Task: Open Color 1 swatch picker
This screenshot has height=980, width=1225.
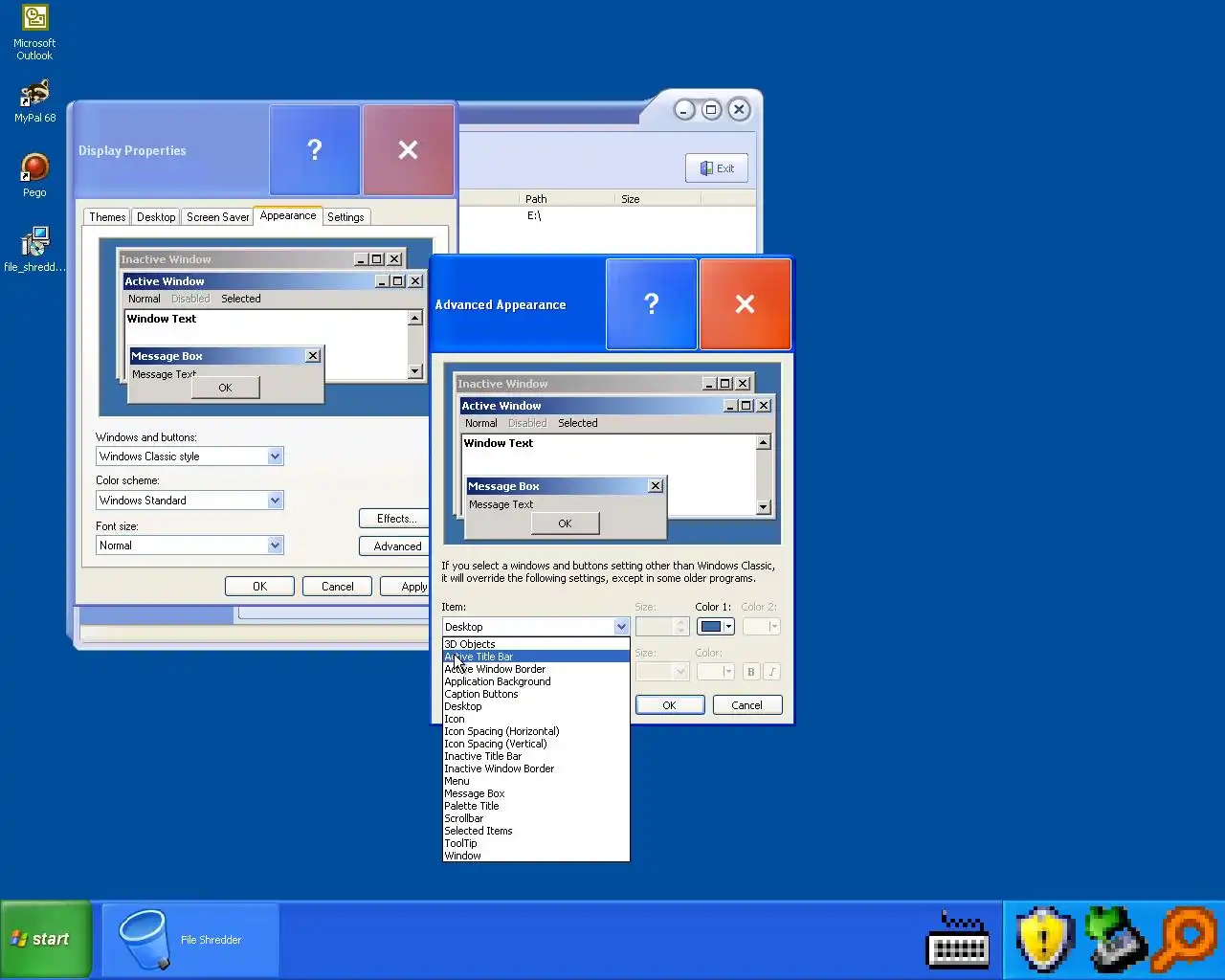Action: 716,627
